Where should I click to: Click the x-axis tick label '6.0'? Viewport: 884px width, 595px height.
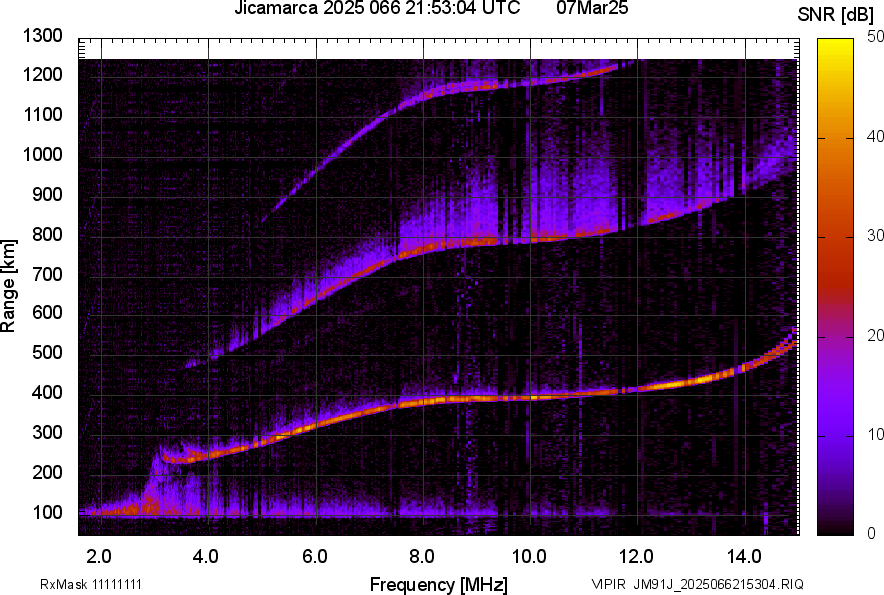(x=315, y=557)
